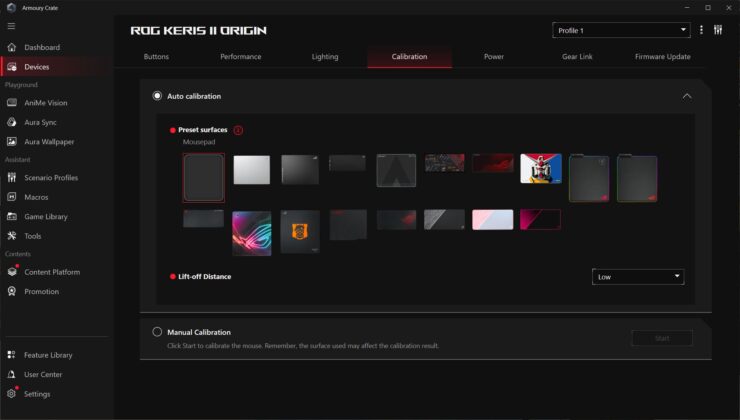Open Scenario Profiles label in sidebar
Image resolution: width=740 pixels, height=420 pixels.
(51, 177)
